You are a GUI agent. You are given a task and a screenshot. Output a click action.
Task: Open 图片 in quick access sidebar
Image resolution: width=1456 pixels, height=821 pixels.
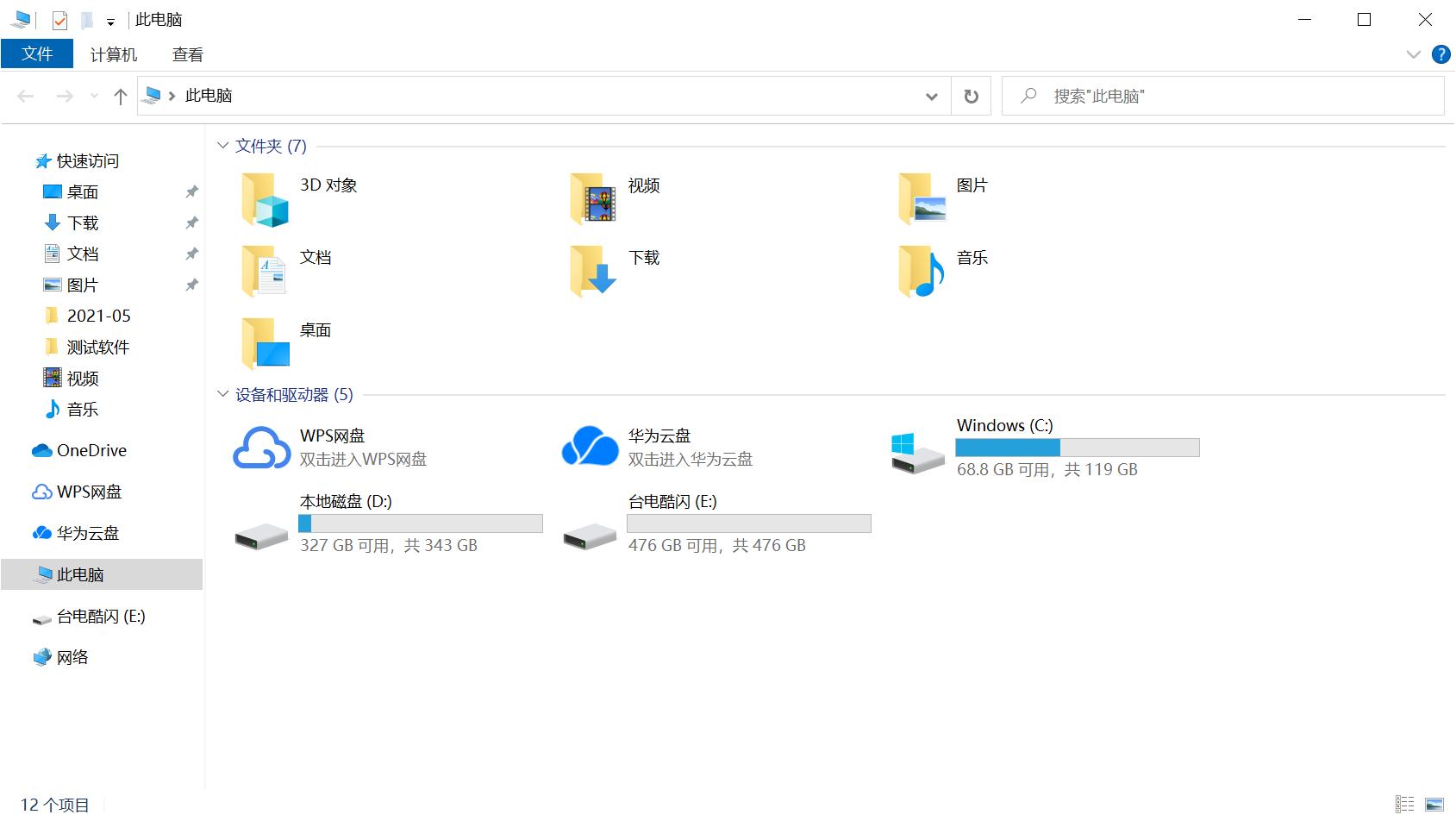coord(83,285)
